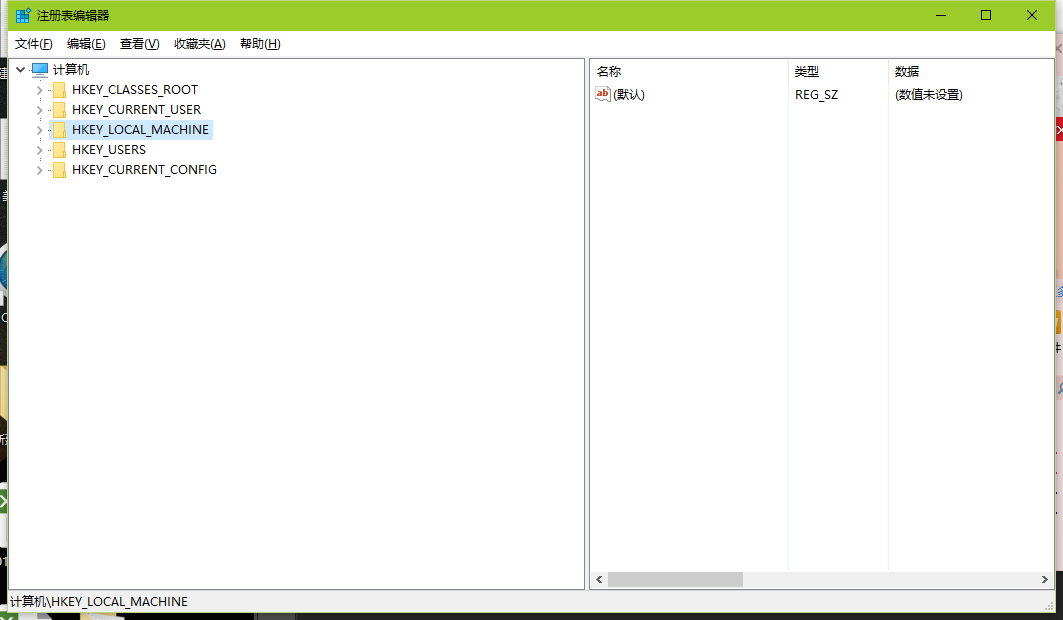This screenshot has width=1063, height=620.
Task: Open the 收藏夹 menu
Action: 197,44
